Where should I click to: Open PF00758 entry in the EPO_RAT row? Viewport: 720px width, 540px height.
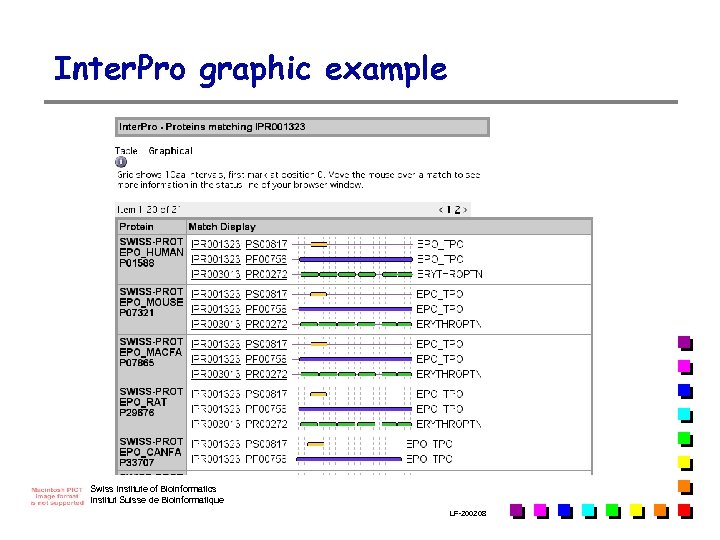coord(266,409)
